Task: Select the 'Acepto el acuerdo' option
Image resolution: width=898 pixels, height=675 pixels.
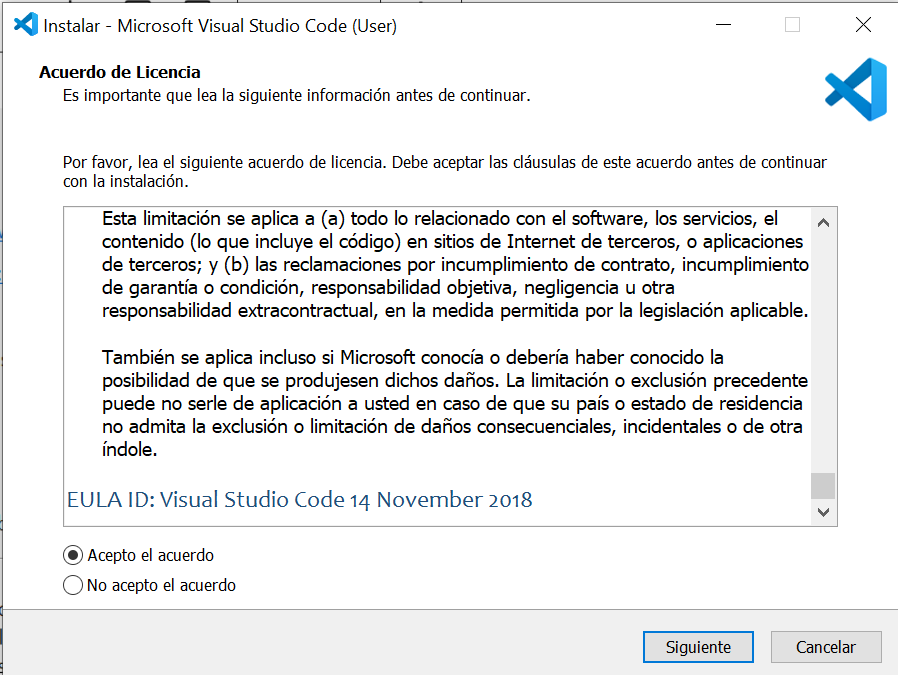Action: point(73,555)
